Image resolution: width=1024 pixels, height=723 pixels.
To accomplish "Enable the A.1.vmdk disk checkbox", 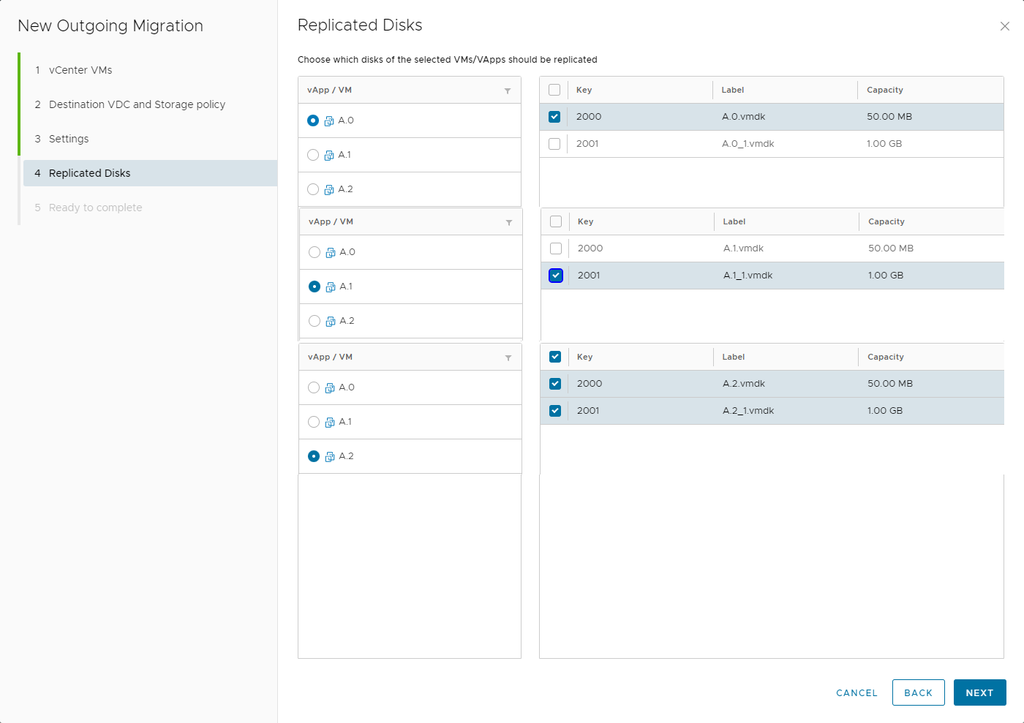I will (556, 249).
